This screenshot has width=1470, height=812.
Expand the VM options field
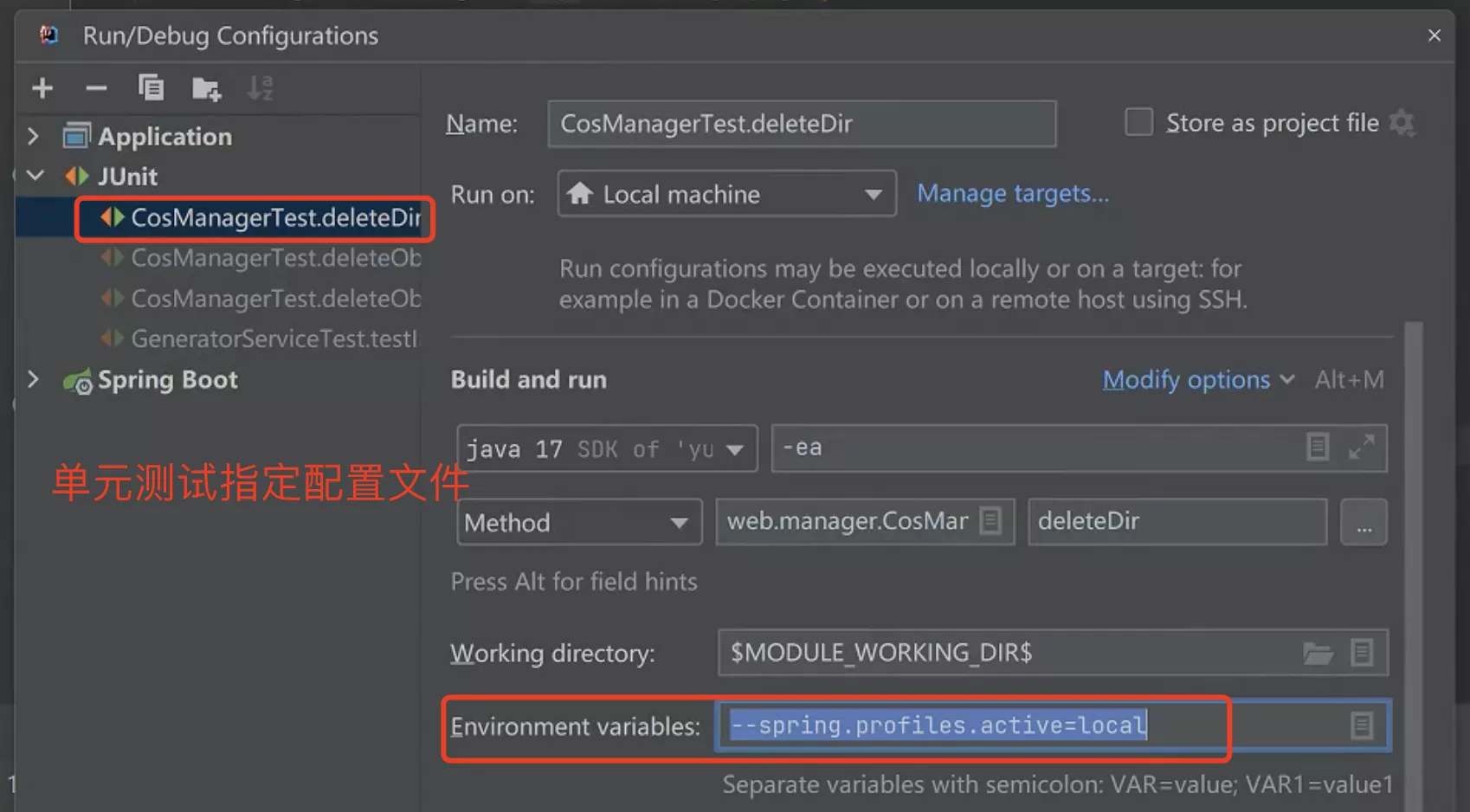click(1362, 448)
